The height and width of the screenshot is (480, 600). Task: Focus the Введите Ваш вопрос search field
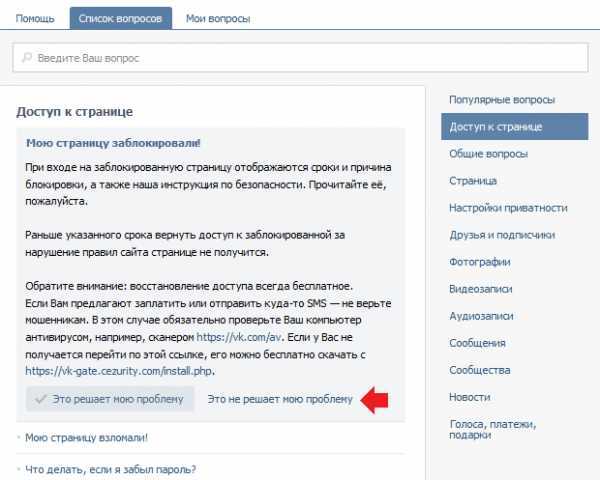tap(300, 58)
